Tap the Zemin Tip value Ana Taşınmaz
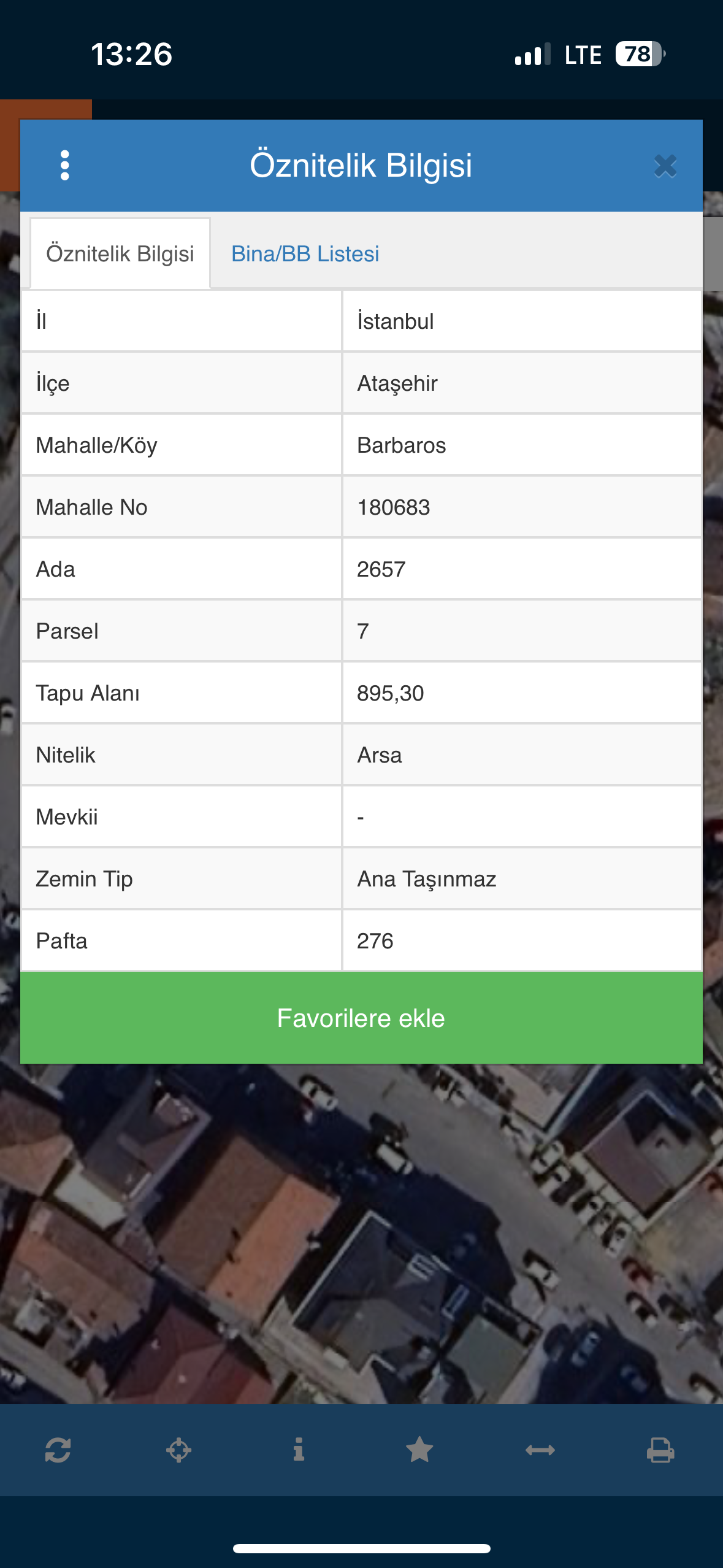The height and width of the screenshot is (1568, 723). (x=427, y=879)
